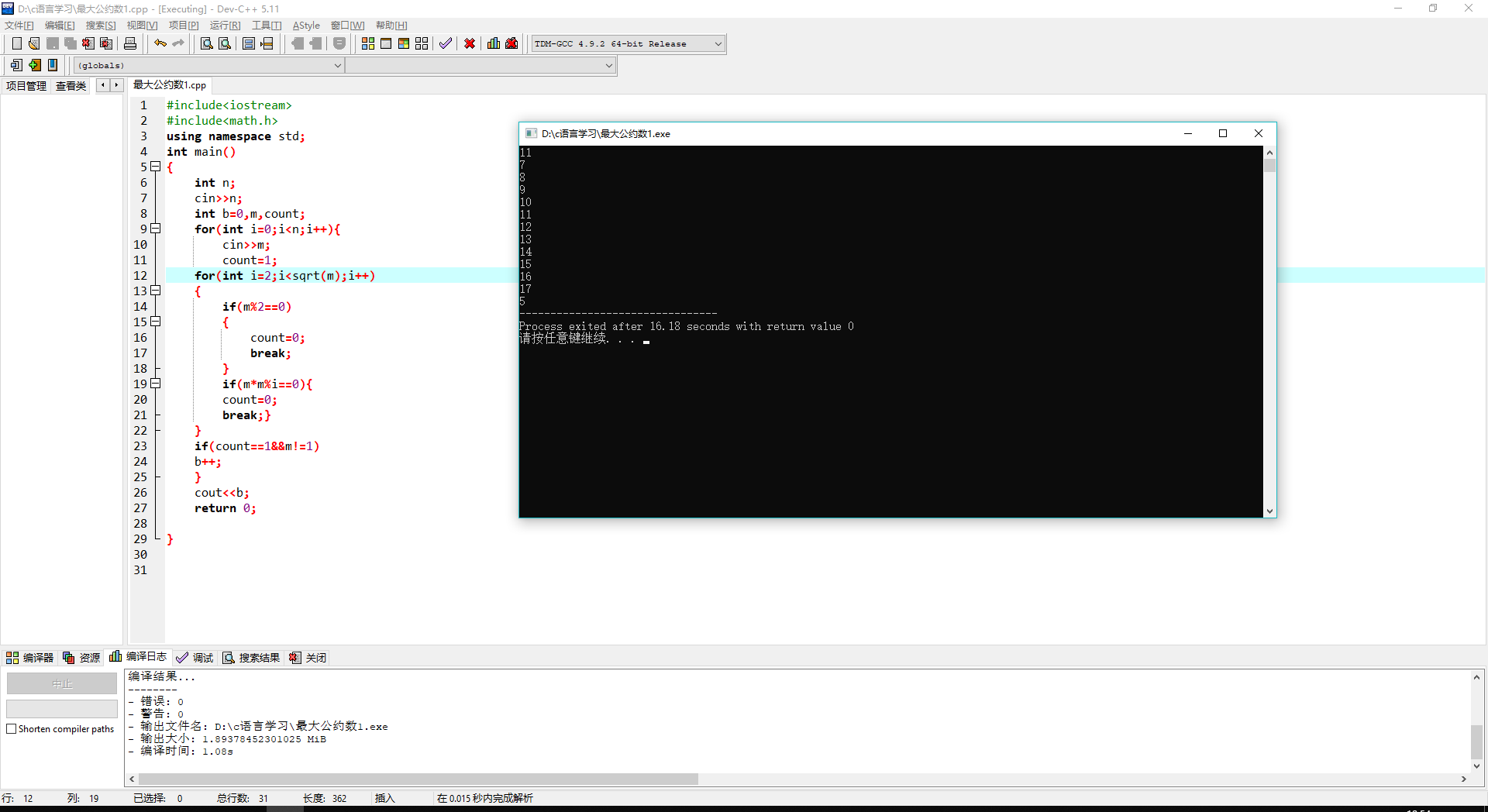
Task: Toggle the Shorten compiler paths checkbox
Action: tap(12, 729)
